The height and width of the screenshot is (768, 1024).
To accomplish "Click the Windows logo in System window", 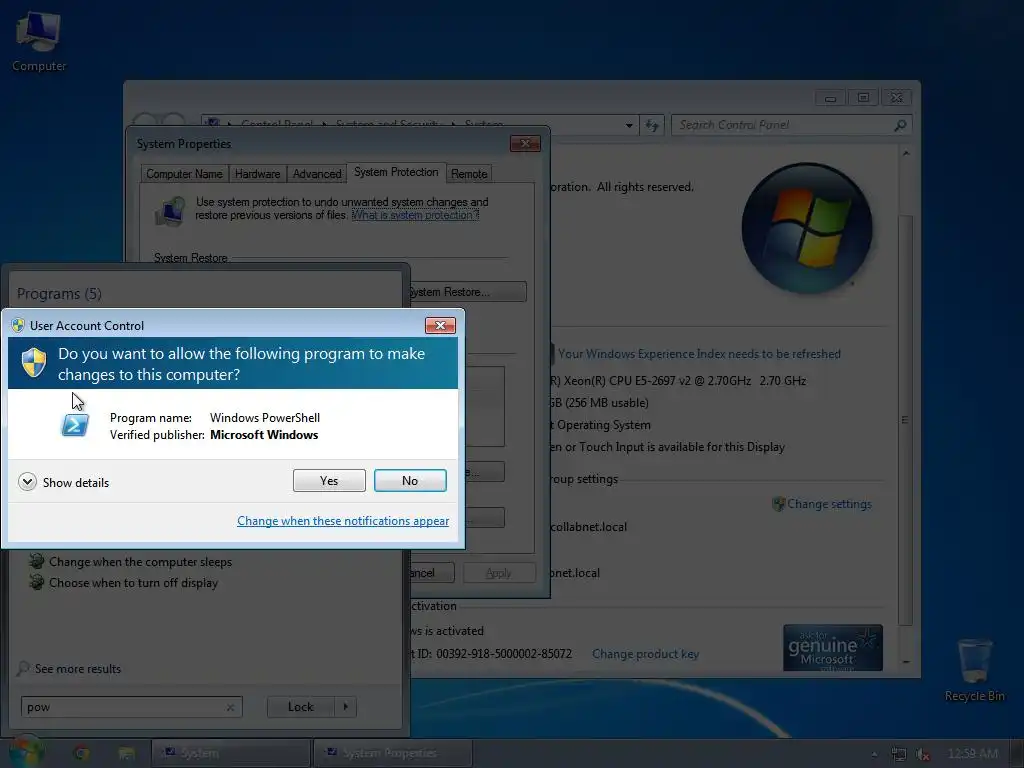I will pos(807,228).
